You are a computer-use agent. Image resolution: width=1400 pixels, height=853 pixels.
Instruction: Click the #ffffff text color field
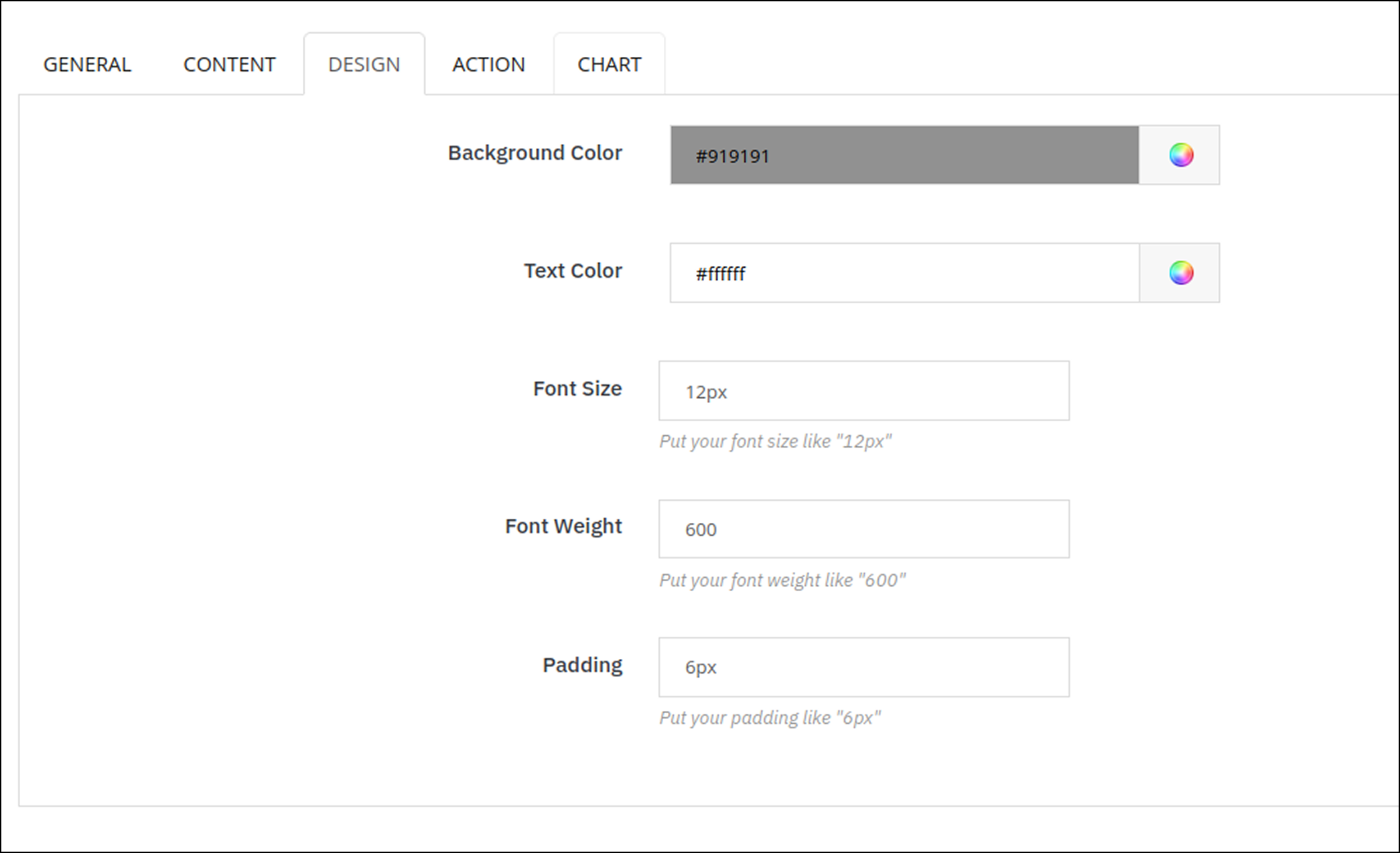pos(904,273)
